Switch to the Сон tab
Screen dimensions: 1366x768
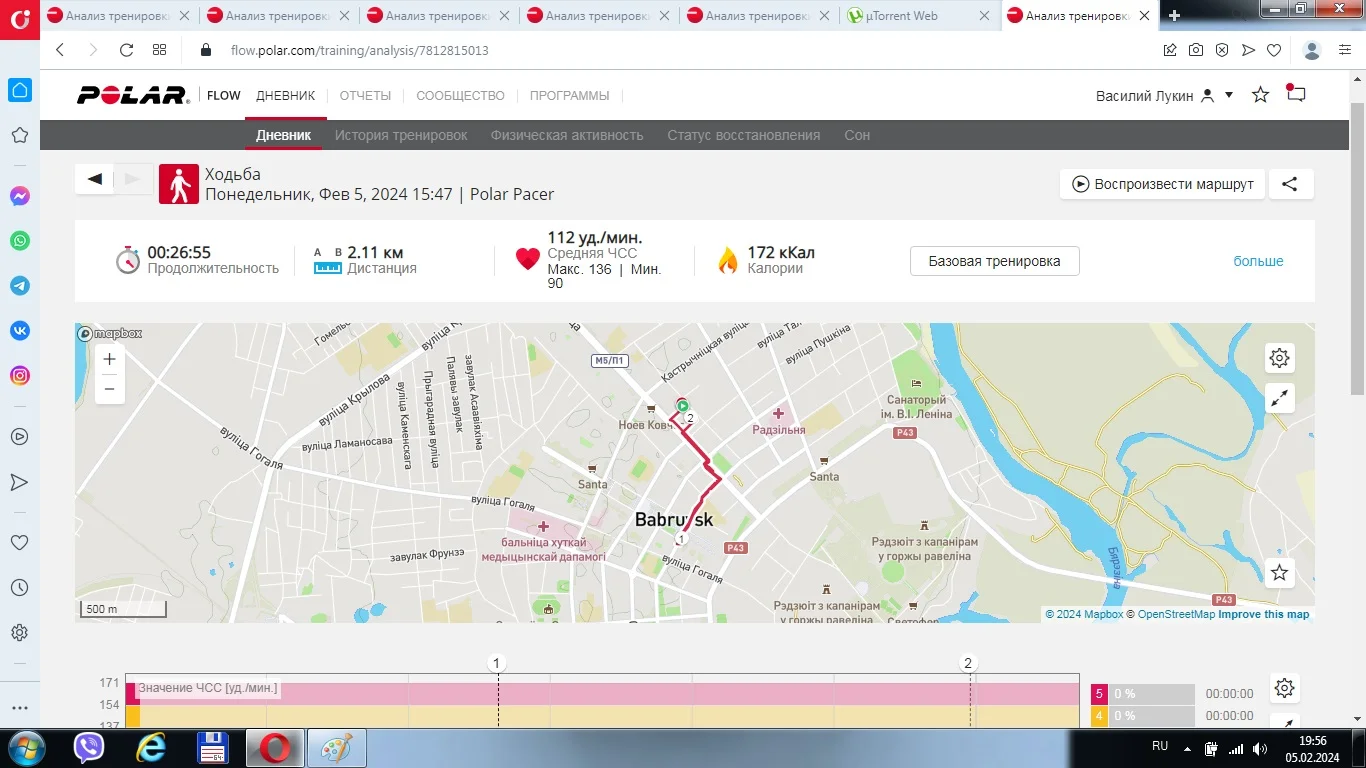coord(857,135)
